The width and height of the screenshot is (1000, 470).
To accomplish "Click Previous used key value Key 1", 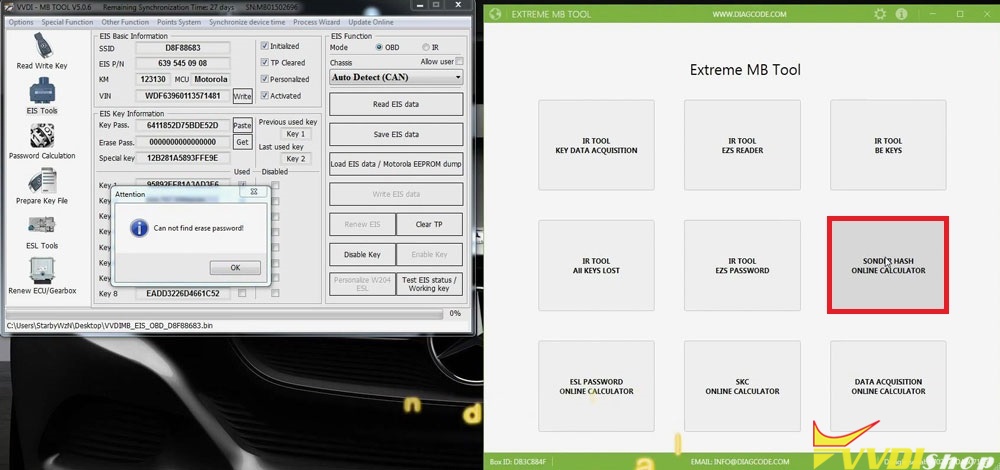I will click(x=295, y=134).
